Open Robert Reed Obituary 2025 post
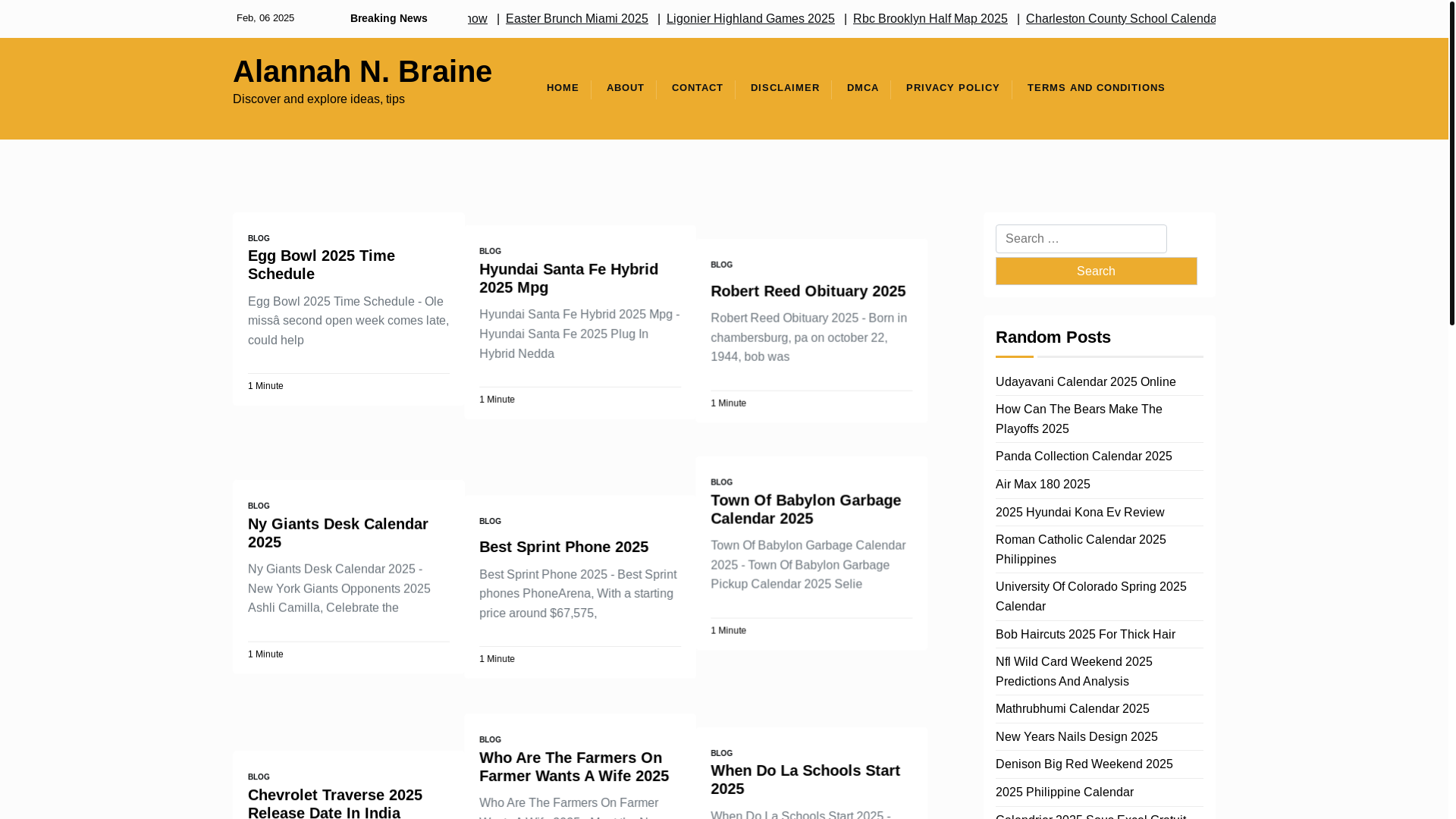 (808, 291)
